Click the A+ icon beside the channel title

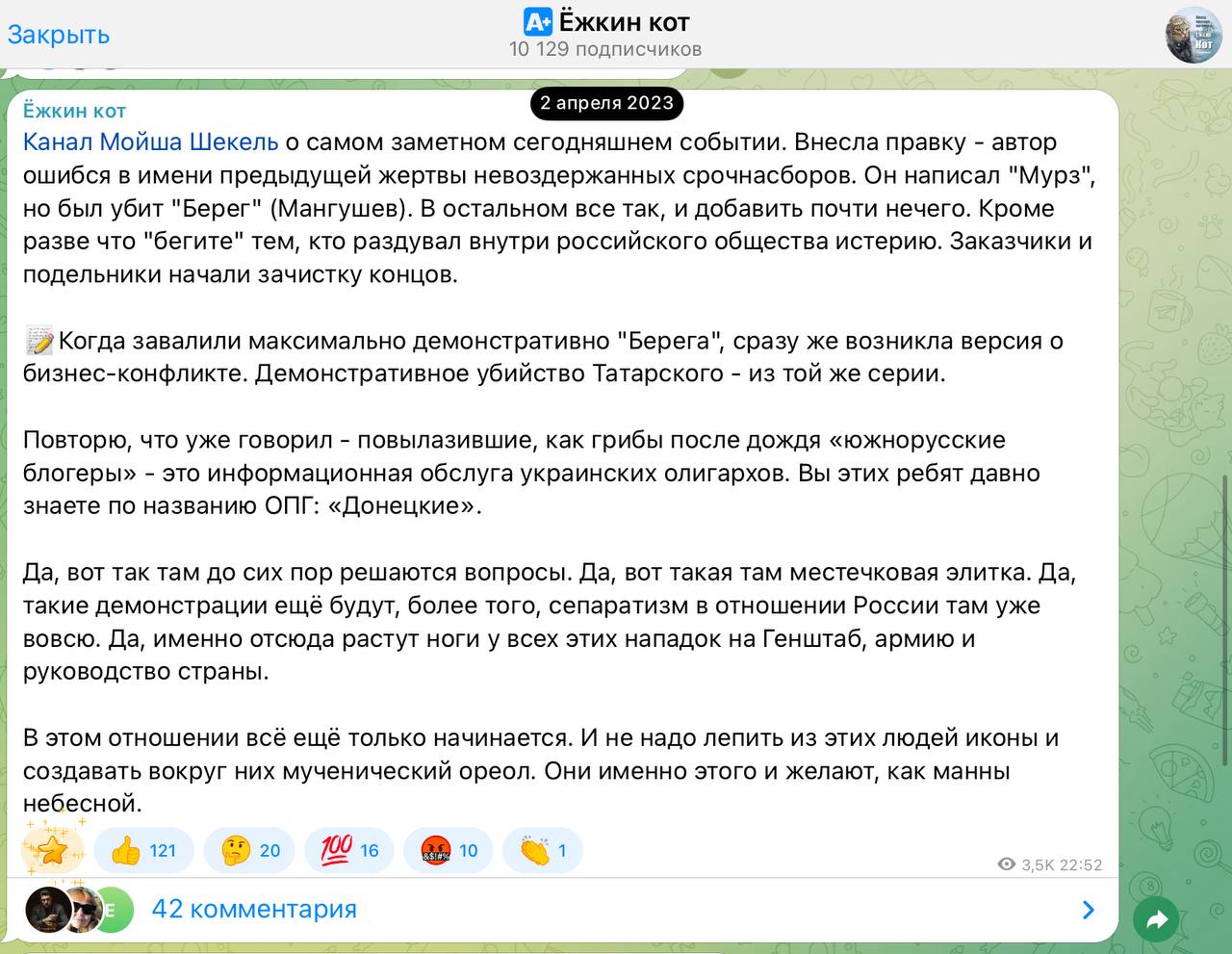click(x=538, y=21)
